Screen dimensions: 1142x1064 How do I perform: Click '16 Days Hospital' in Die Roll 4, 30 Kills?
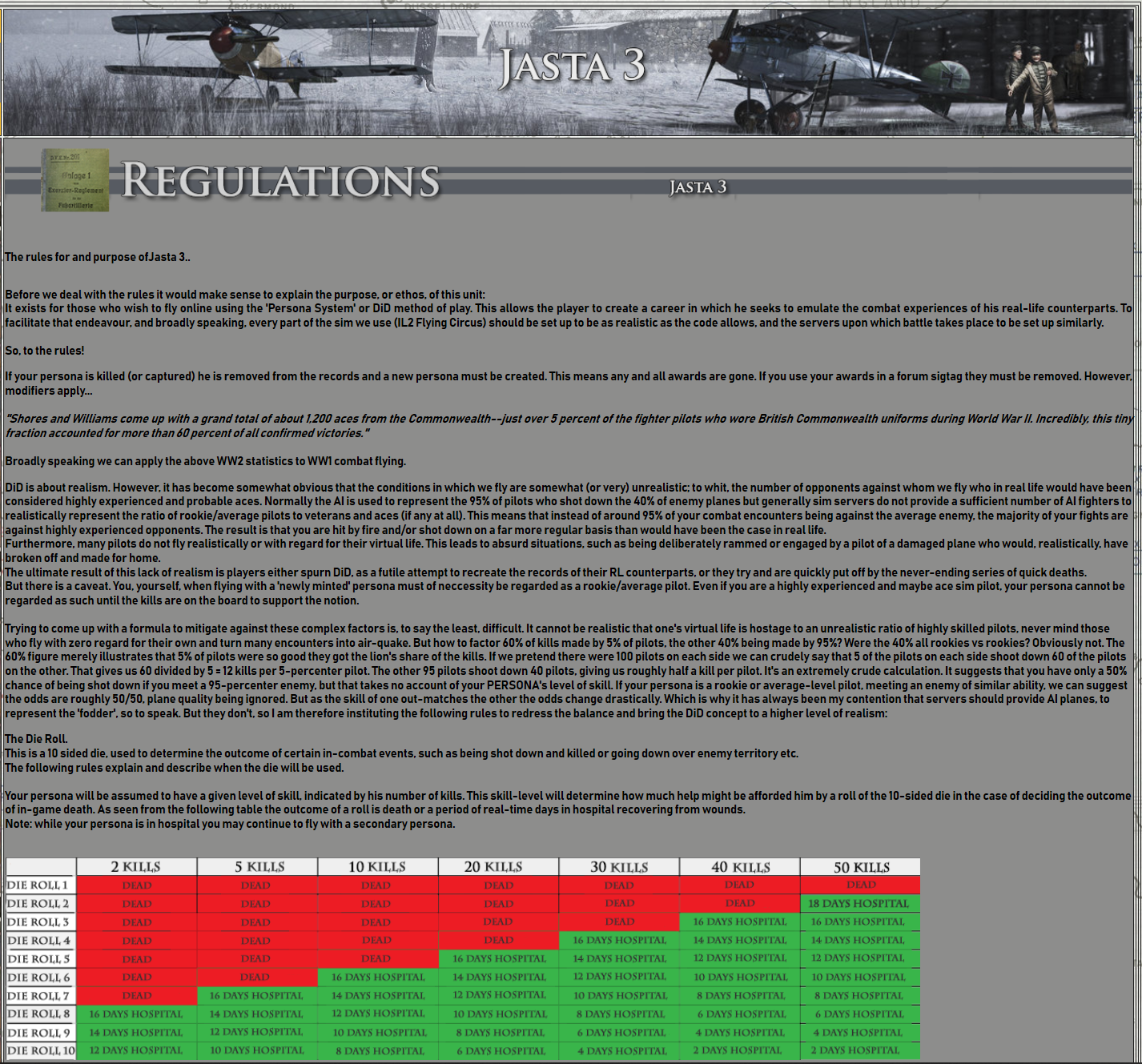619,940
